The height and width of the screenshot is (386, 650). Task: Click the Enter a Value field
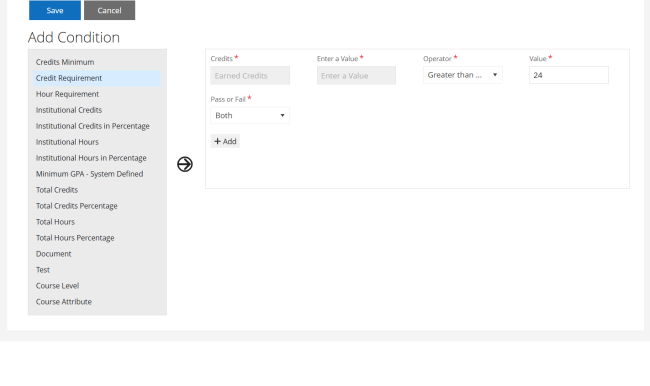coord(356,75)
